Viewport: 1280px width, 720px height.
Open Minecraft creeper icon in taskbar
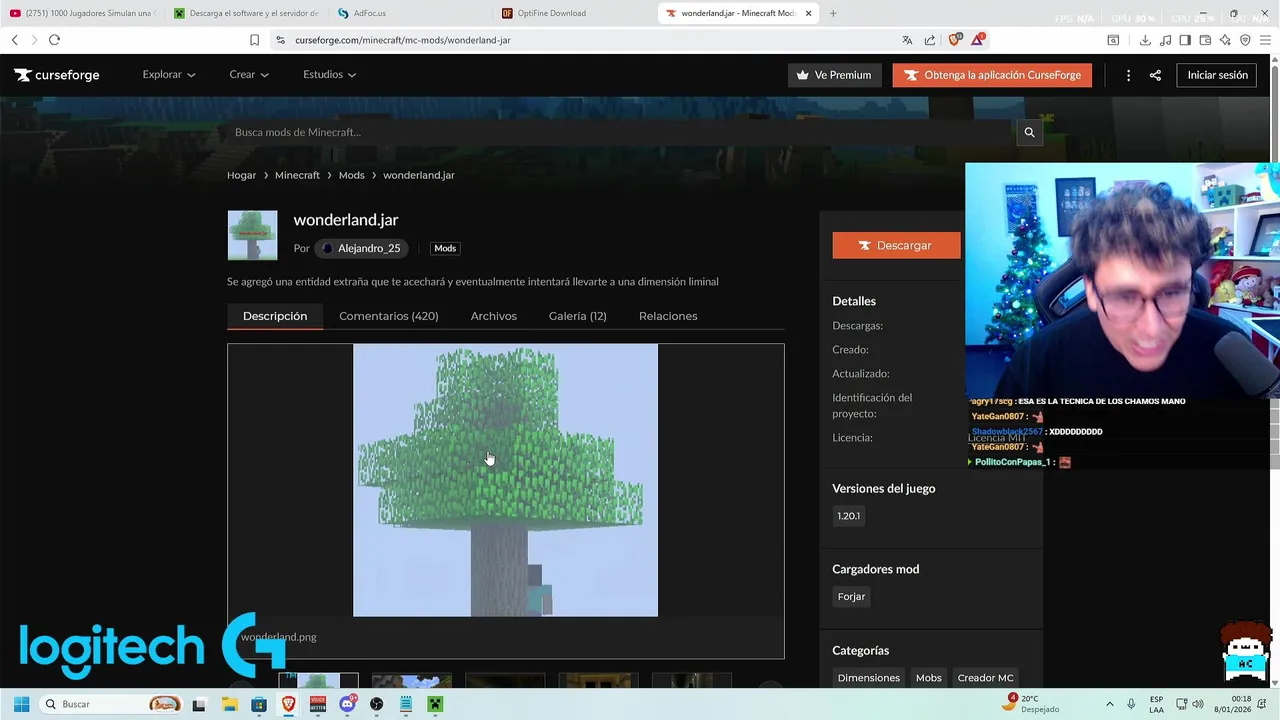435,704
